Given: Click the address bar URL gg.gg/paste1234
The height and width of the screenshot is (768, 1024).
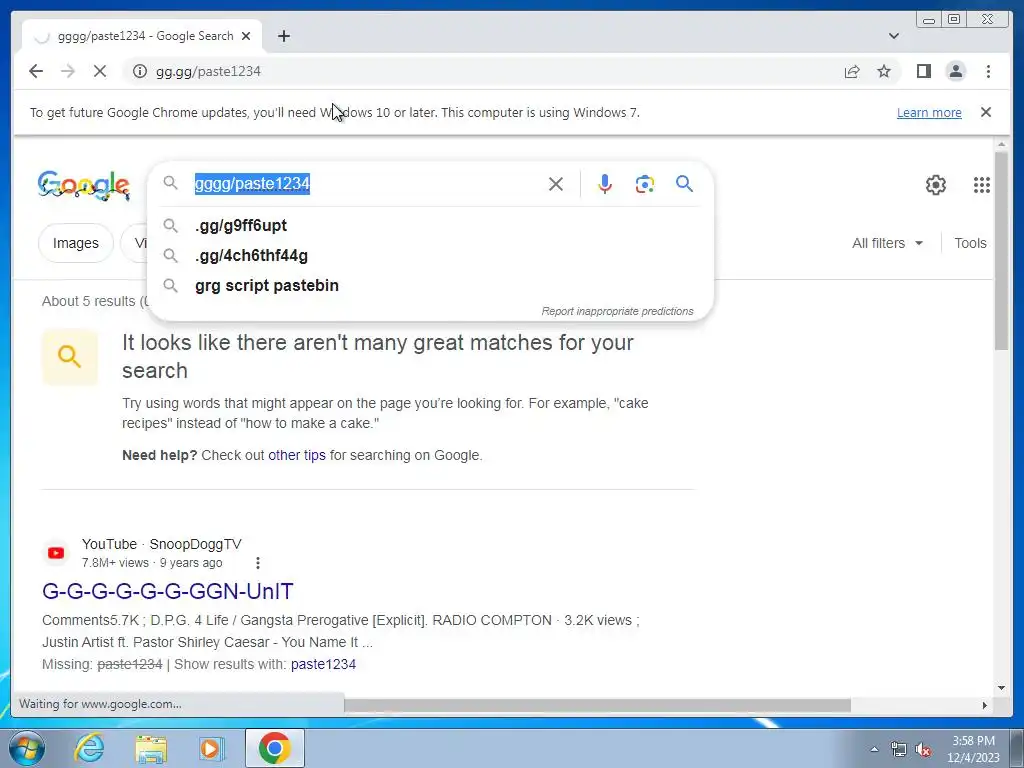Looking at the screenshot, I should point(208,71).
